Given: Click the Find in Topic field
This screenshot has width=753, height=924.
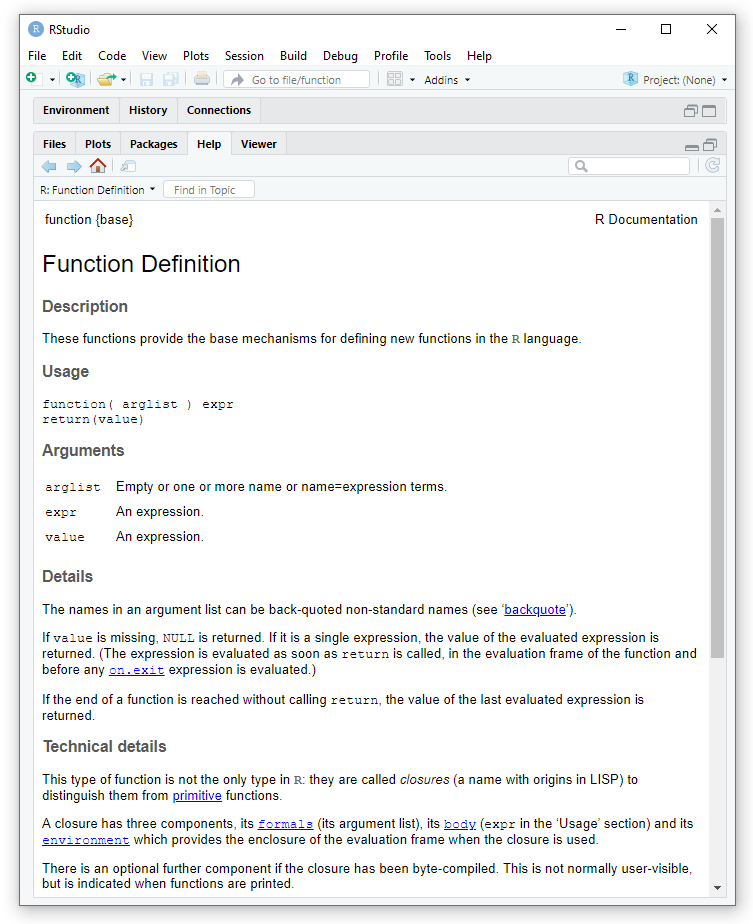Looking at the screenshot, I should pyautogui.click(x=209, y=190).
